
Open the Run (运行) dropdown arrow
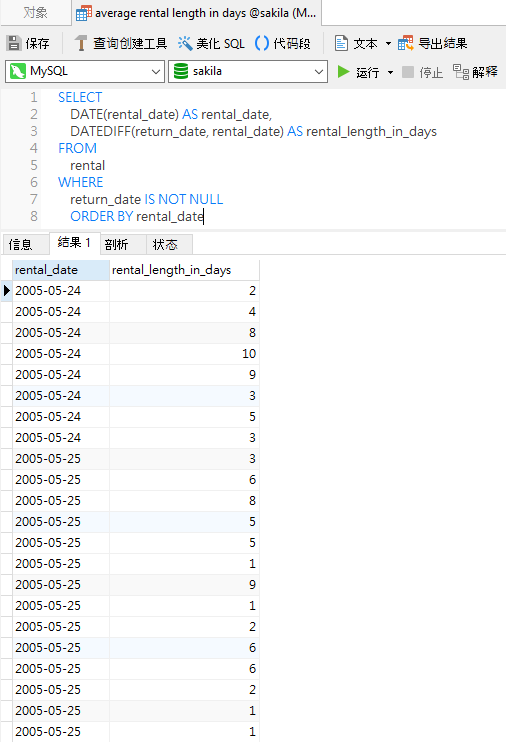click(391, 72)
